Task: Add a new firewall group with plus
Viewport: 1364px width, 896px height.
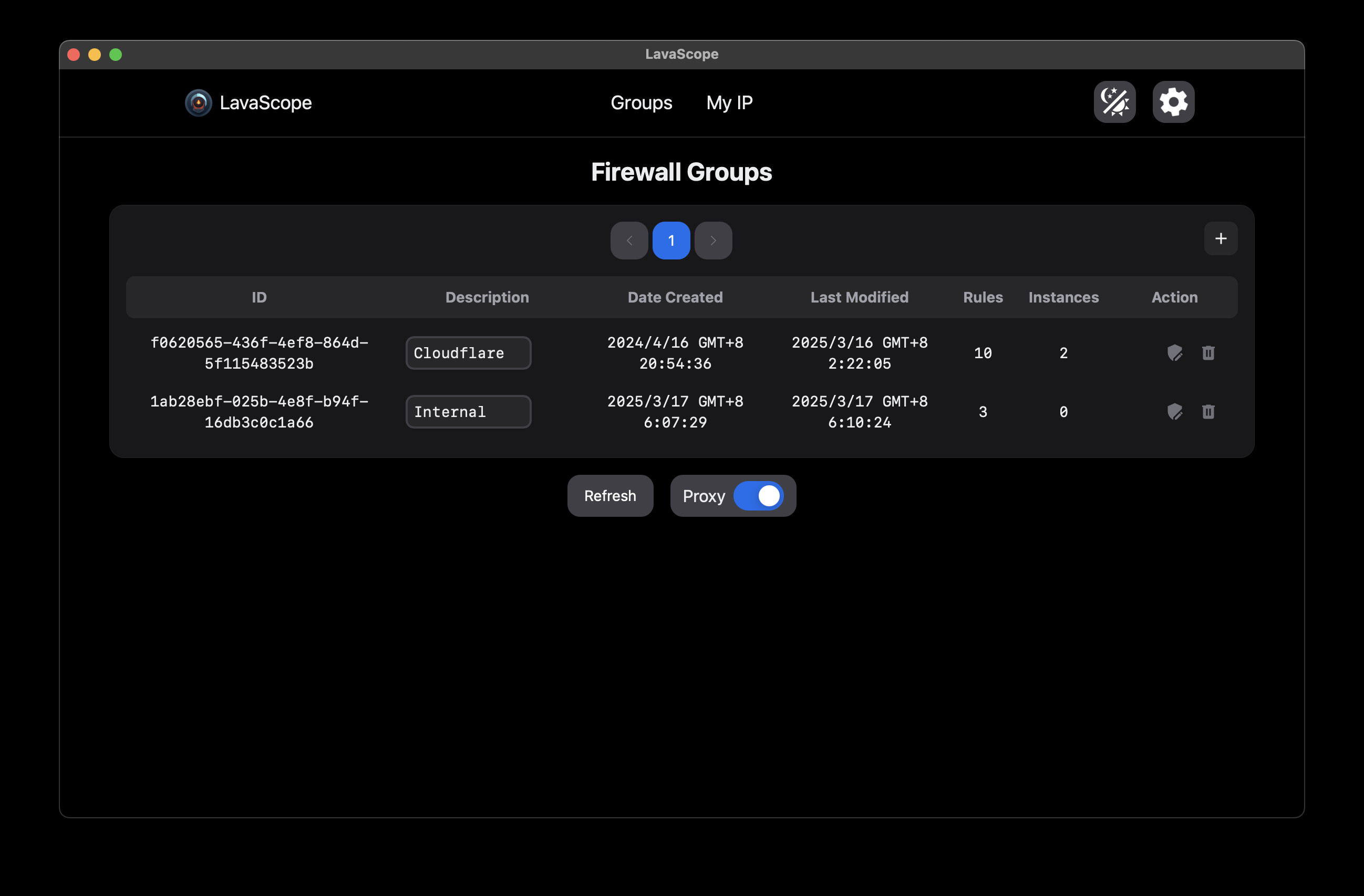Action: click(1220, 238)
